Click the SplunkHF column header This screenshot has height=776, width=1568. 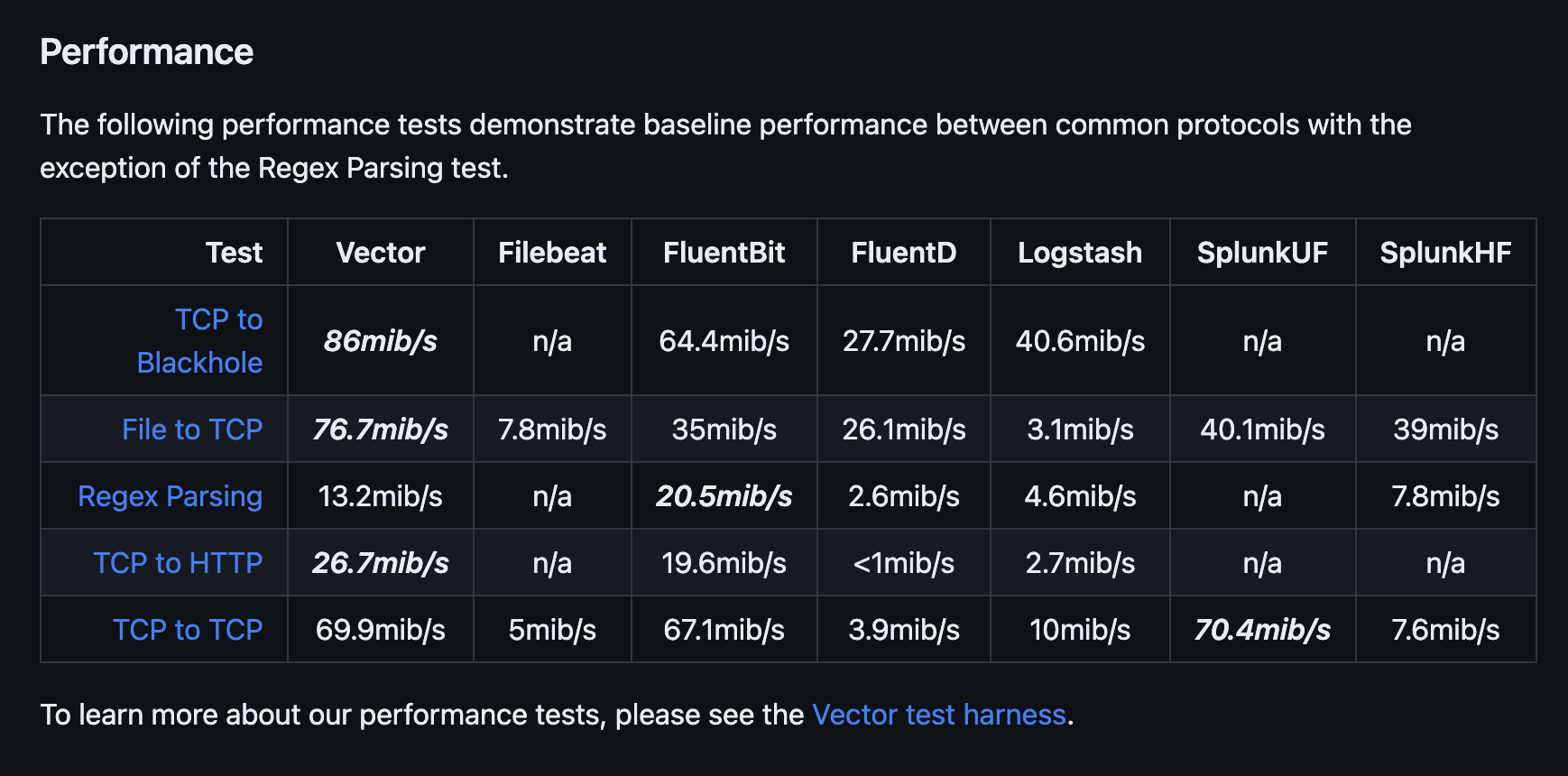(x=1445, y=253)
